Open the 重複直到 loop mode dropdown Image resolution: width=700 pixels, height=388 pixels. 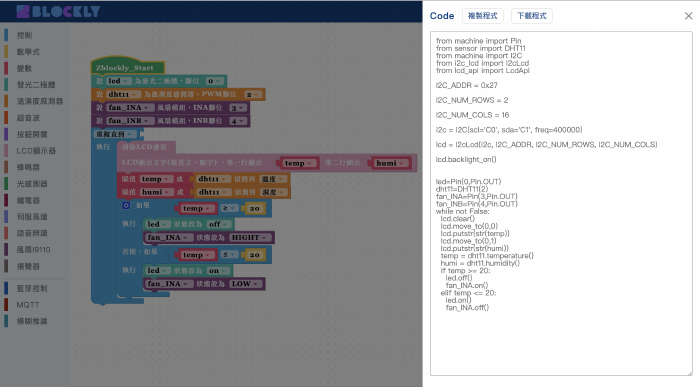tap(115, 134)
